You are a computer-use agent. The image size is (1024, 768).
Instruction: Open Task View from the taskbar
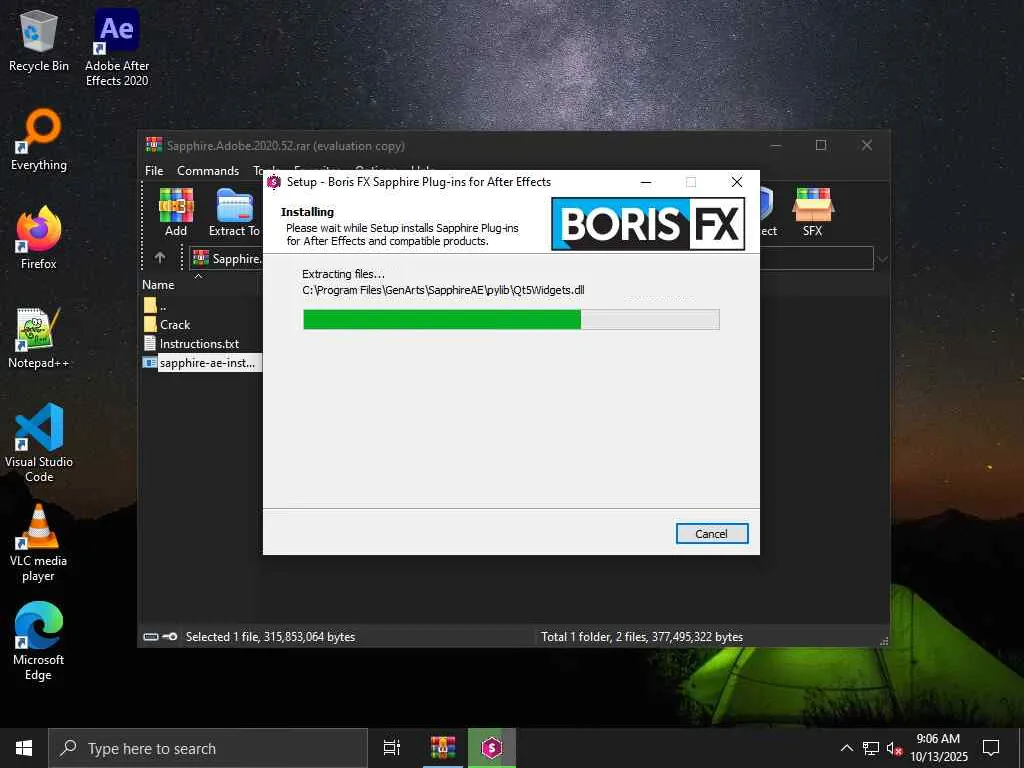point(392,748)
